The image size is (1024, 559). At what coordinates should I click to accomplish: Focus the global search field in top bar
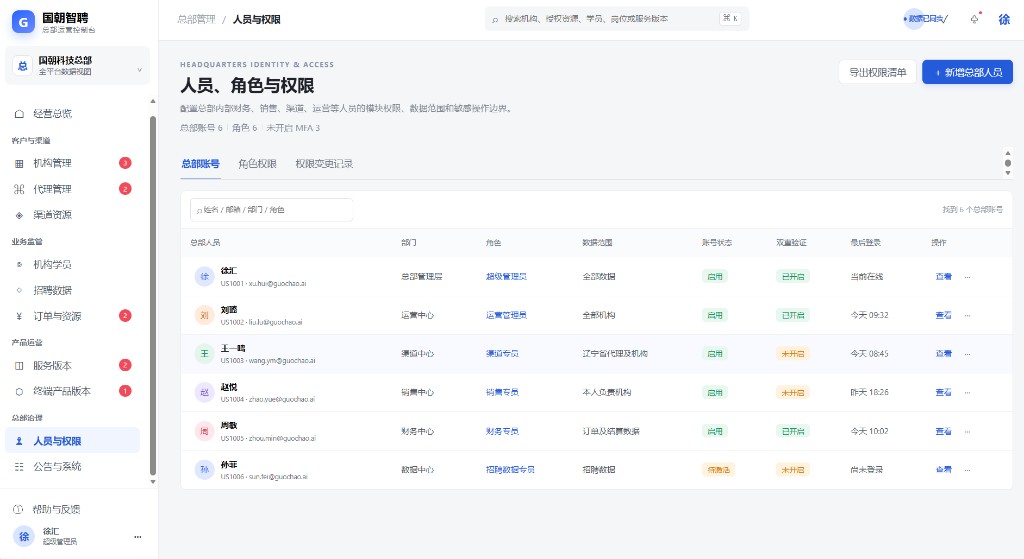pos(617,19)
